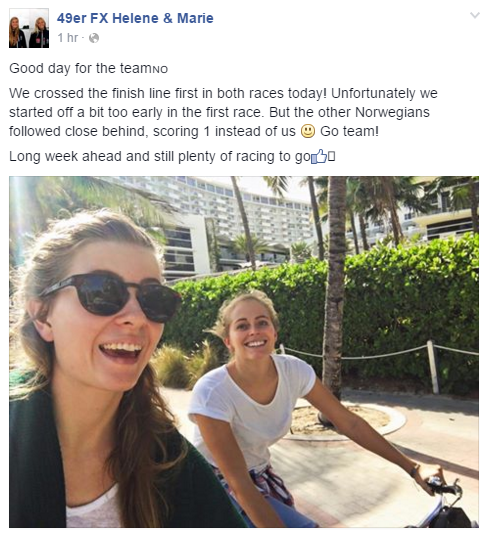Click the 'Long week ahead' sentence
This screenshot has width=487, height=535.
(172, 157)
